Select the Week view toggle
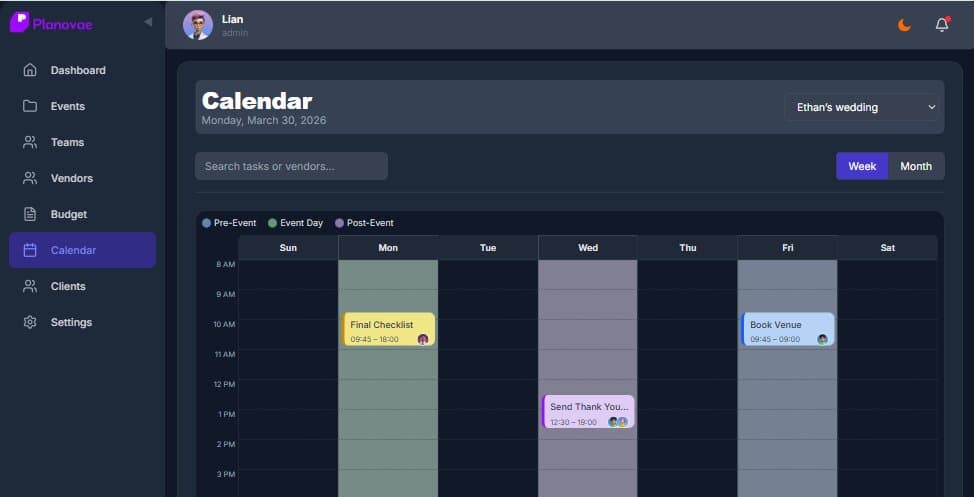Viewport: 974px width, 497px height. pyautogui.click(x=862, y=166)
